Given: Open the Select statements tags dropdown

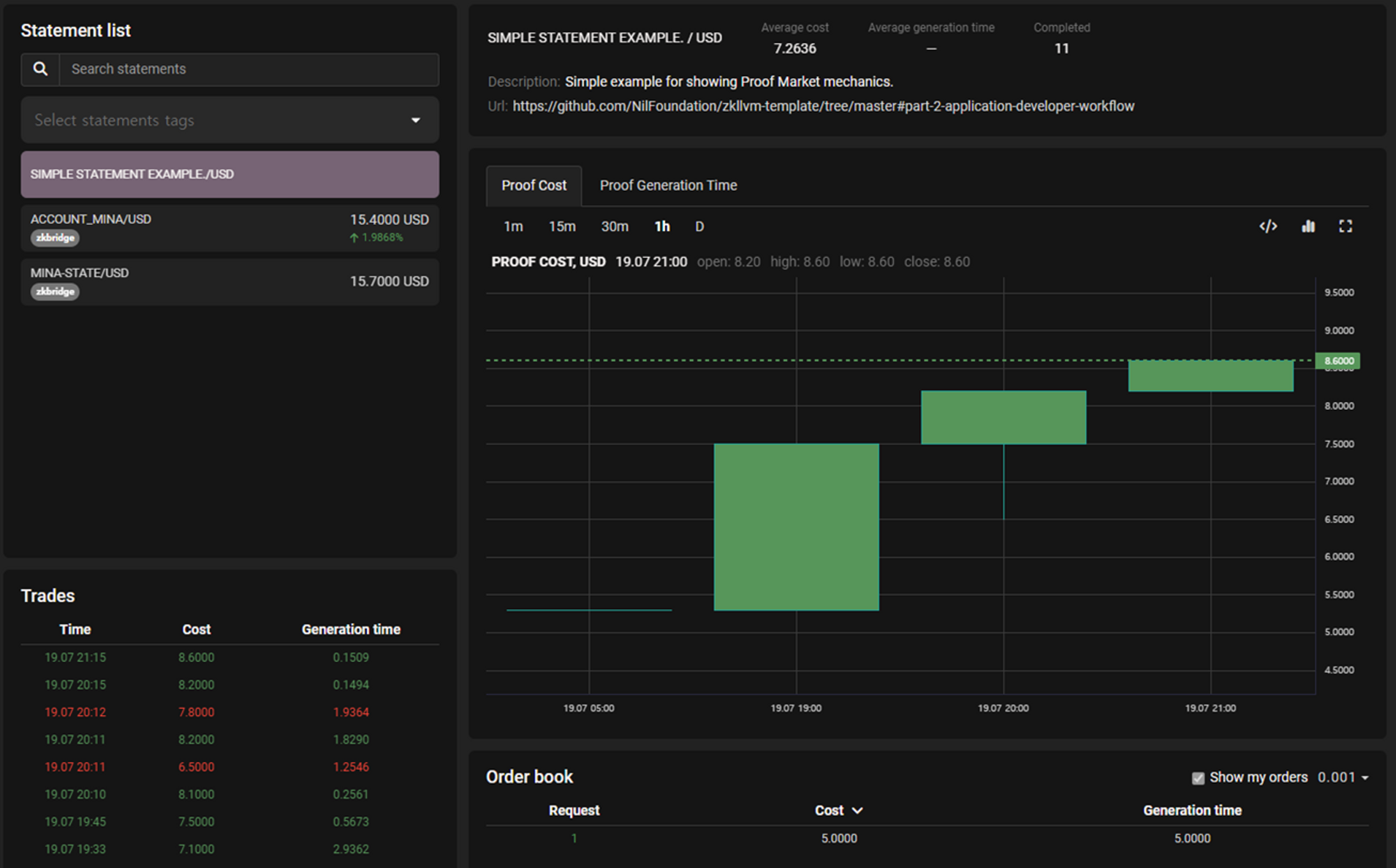Looking at the screenshot, I should coord(229,120).
